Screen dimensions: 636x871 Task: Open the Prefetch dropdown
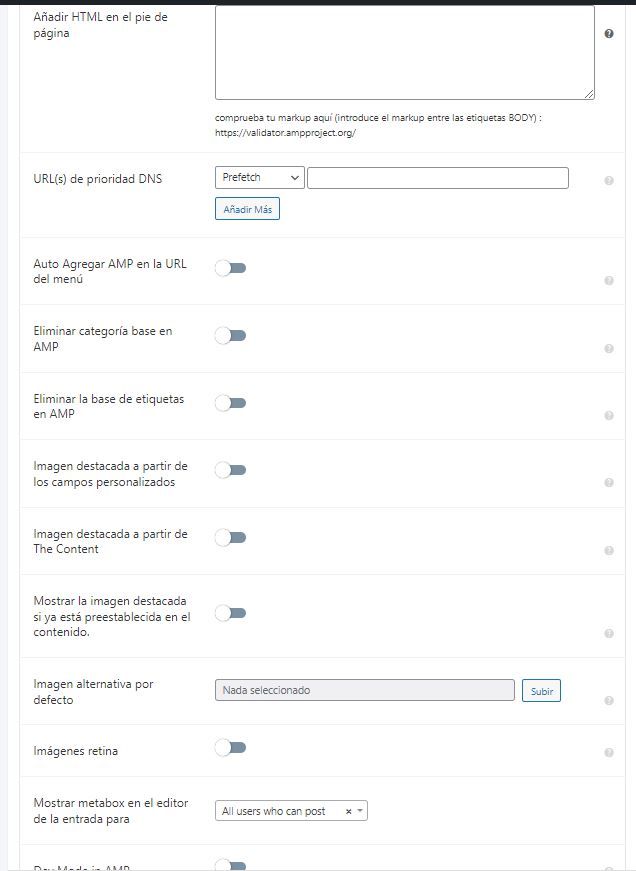coord(259,178)
